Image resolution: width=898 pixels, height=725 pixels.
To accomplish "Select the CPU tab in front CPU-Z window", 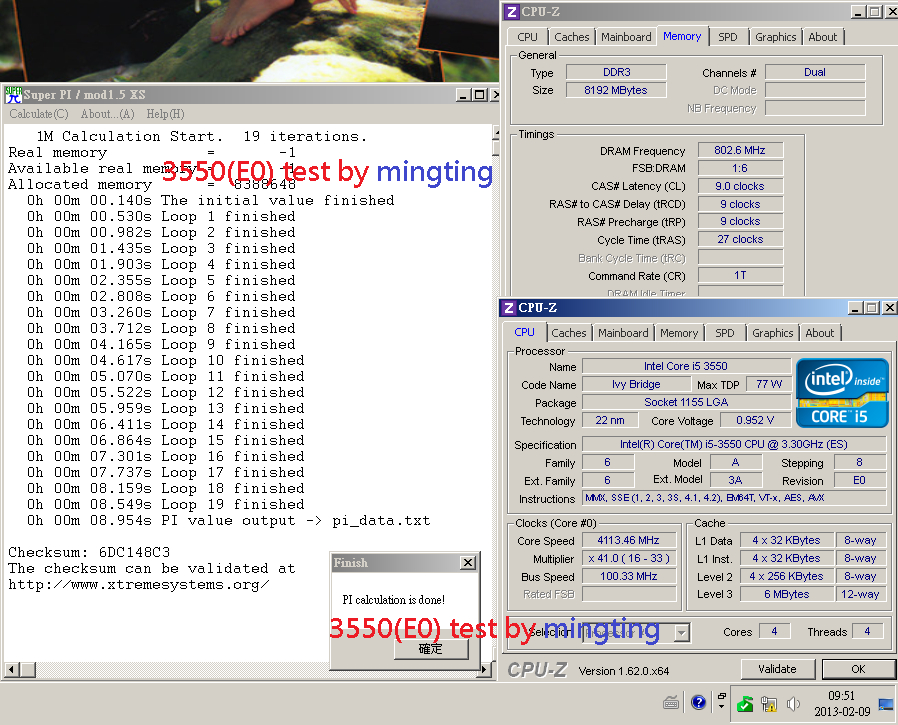I will pyautogui.click(x=524, y=332).
